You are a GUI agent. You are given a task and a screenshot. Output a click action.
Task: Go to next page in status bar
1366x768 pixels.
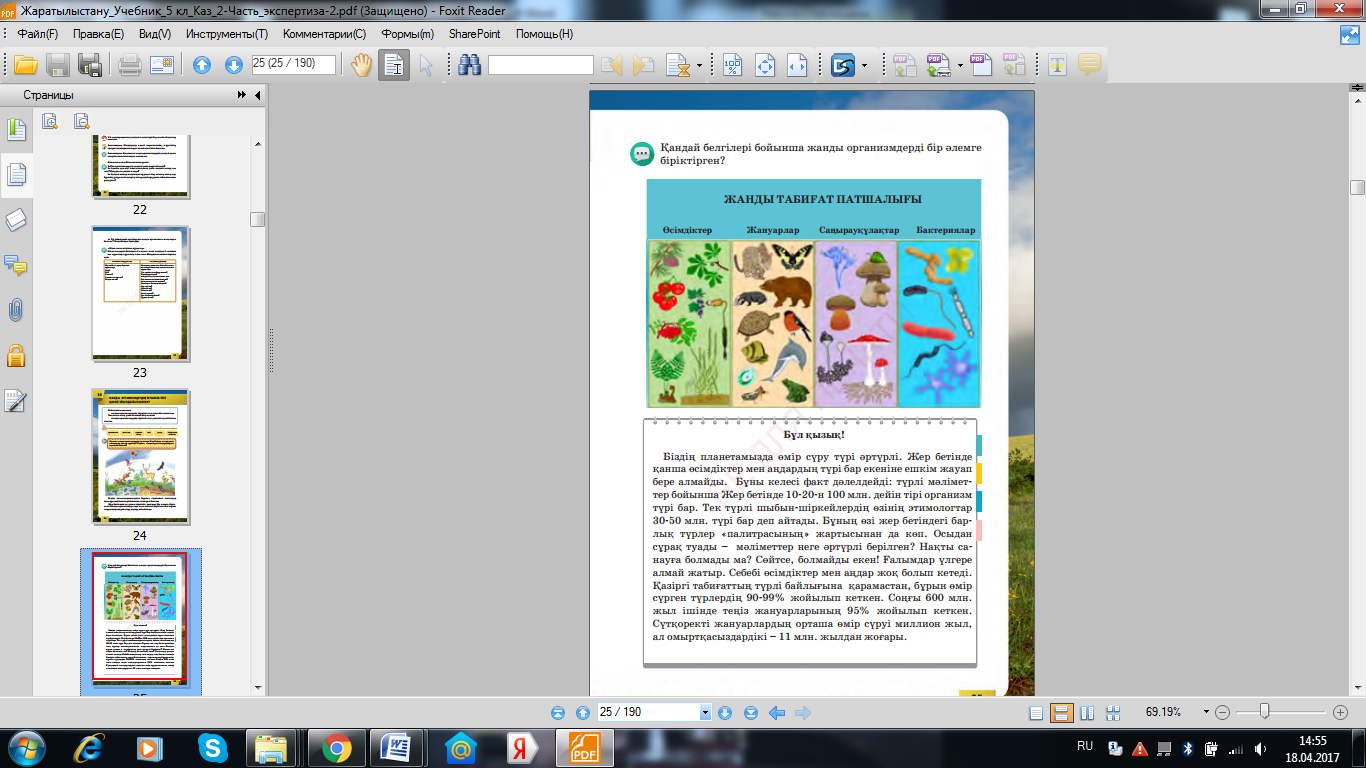pyautogui.click(x=725, y=713)
